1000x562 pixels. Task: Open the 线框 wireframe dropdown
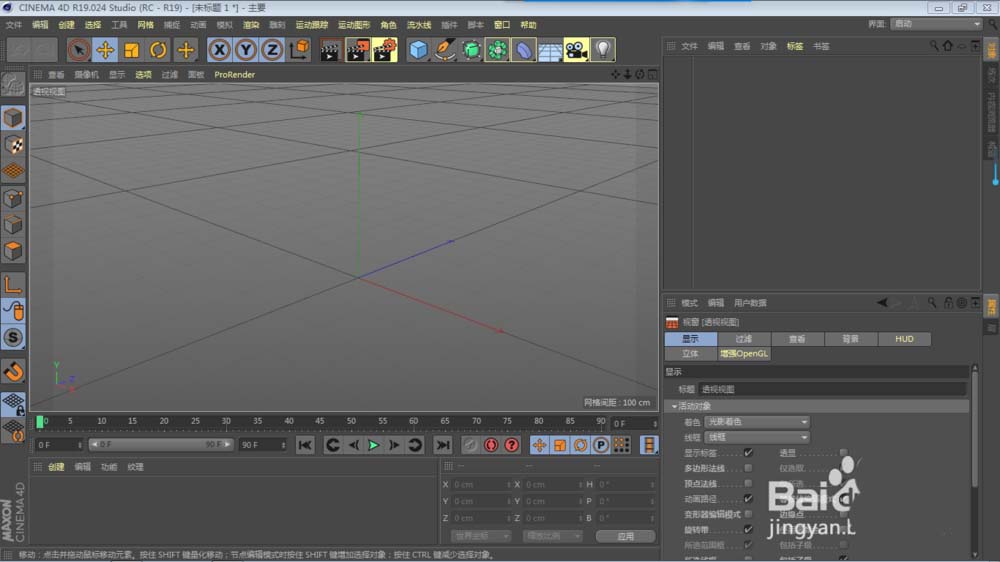757,437
